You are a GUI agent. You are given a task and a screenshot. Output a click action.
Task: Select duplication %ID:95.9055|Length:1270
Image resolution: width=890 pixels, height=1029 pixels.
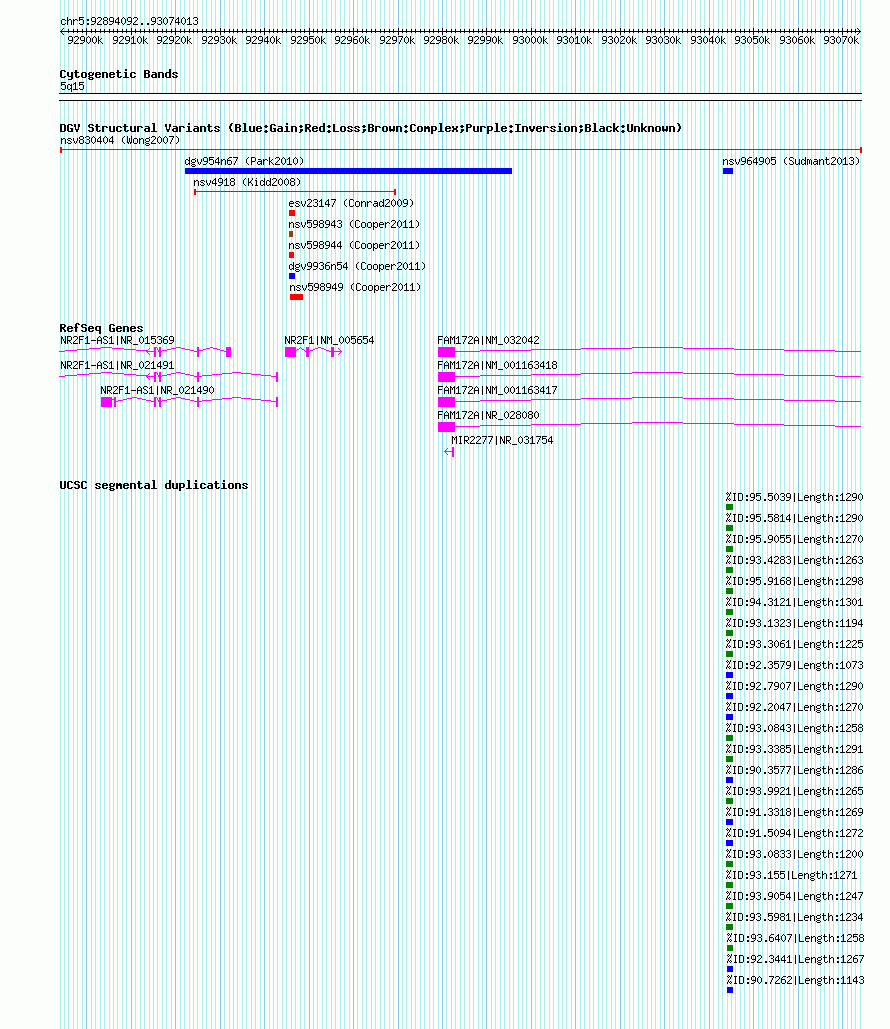[x=794, y=539]
